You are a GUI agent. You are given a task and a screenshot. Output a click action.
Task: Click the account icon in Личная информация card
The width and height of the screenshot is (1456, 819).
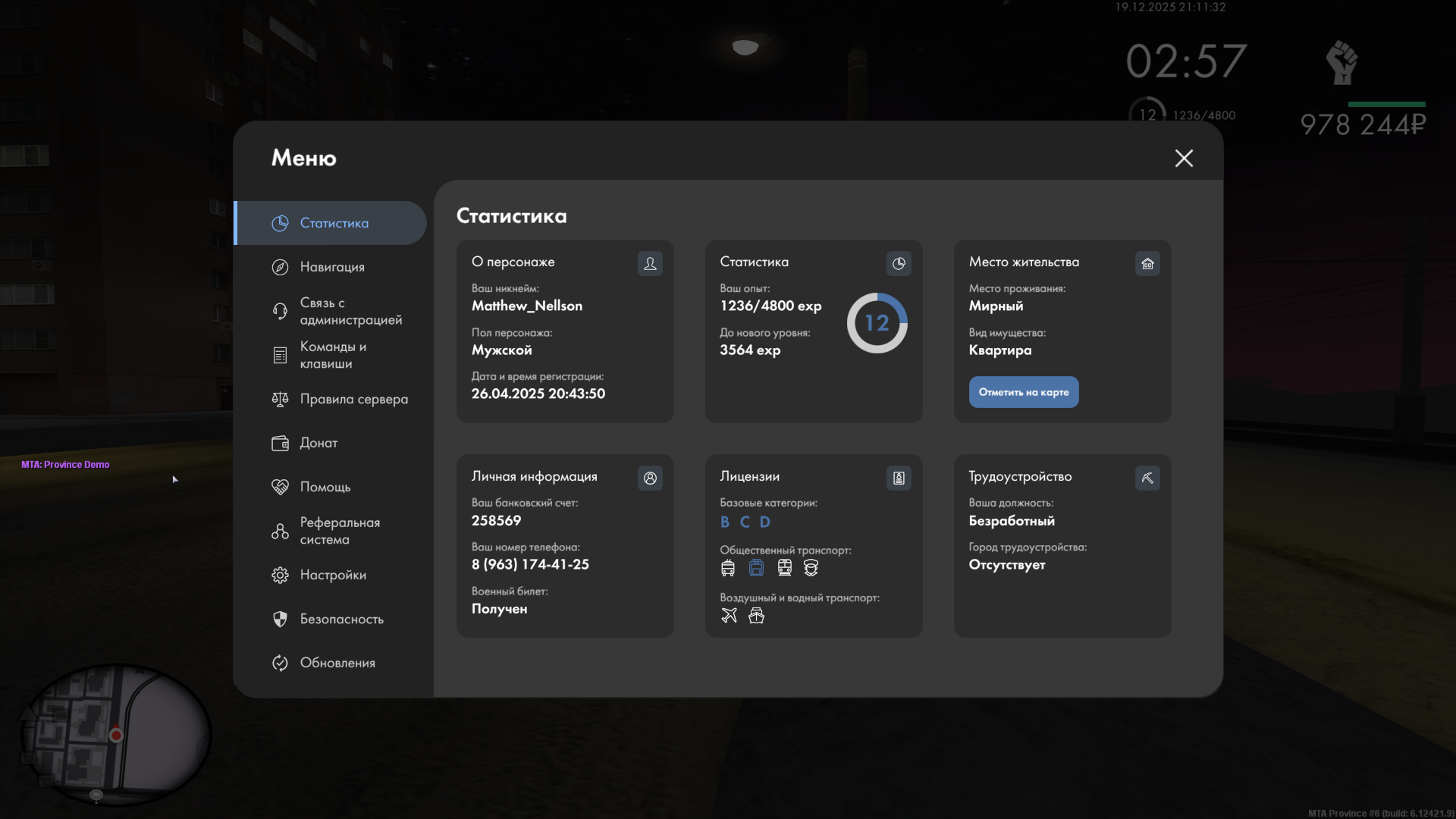[x=650, y=478]
